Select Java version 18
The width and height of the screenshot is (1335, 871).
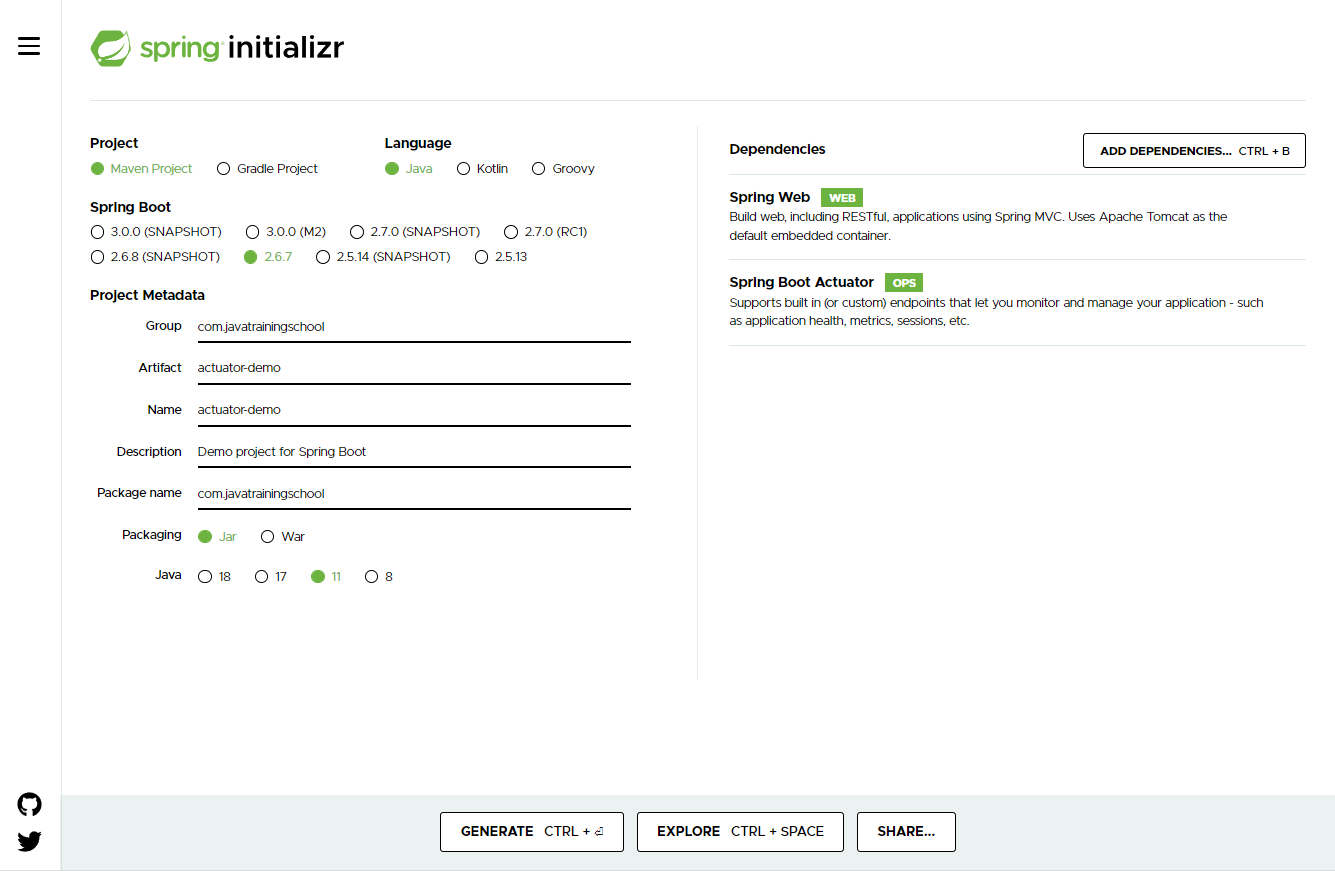pyautogui.click(x=215, y=577)
